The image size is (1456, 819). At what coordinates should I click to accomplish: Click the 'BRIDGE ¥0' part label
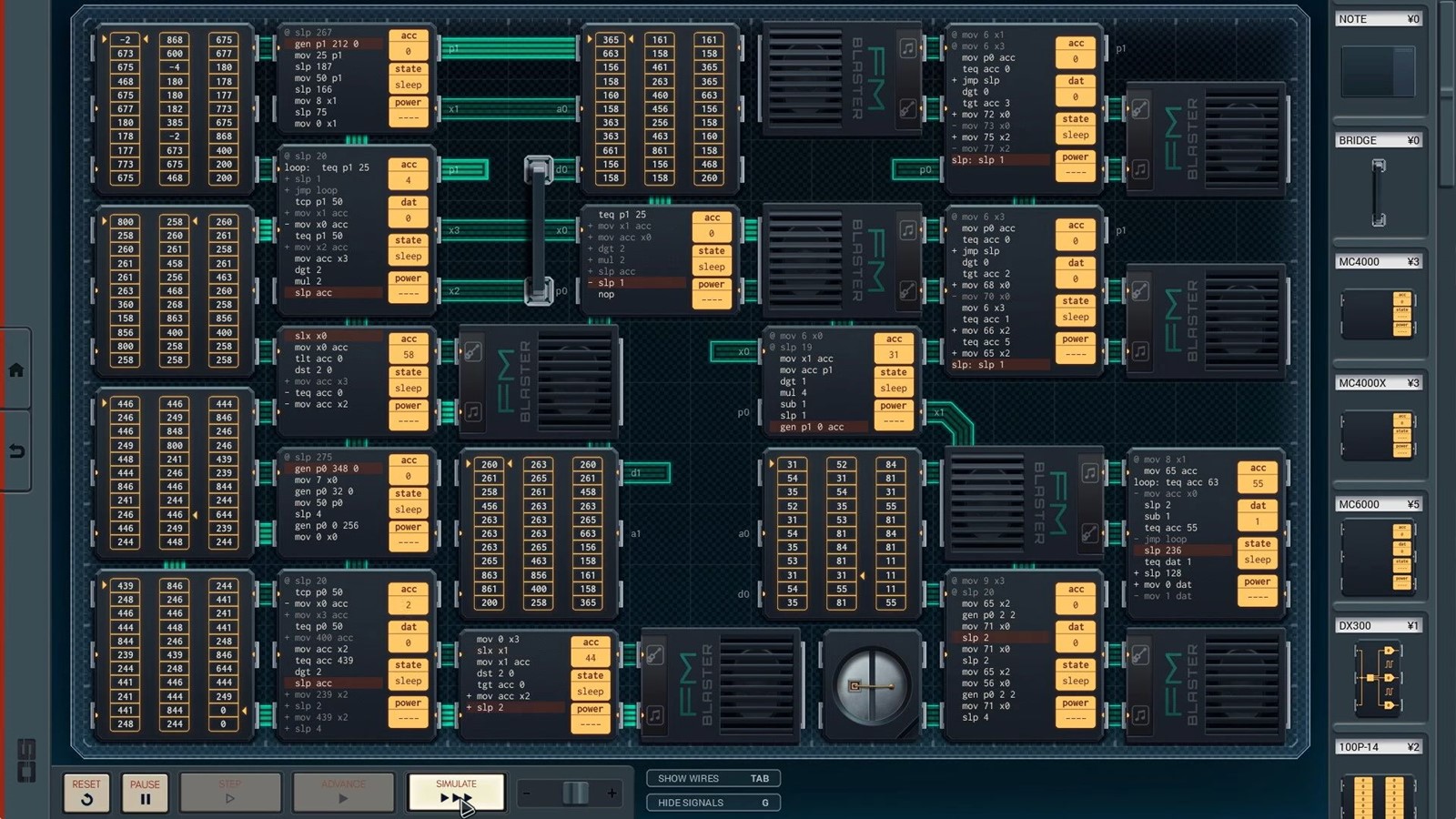pyautogui.click(x=1379, y=140)
